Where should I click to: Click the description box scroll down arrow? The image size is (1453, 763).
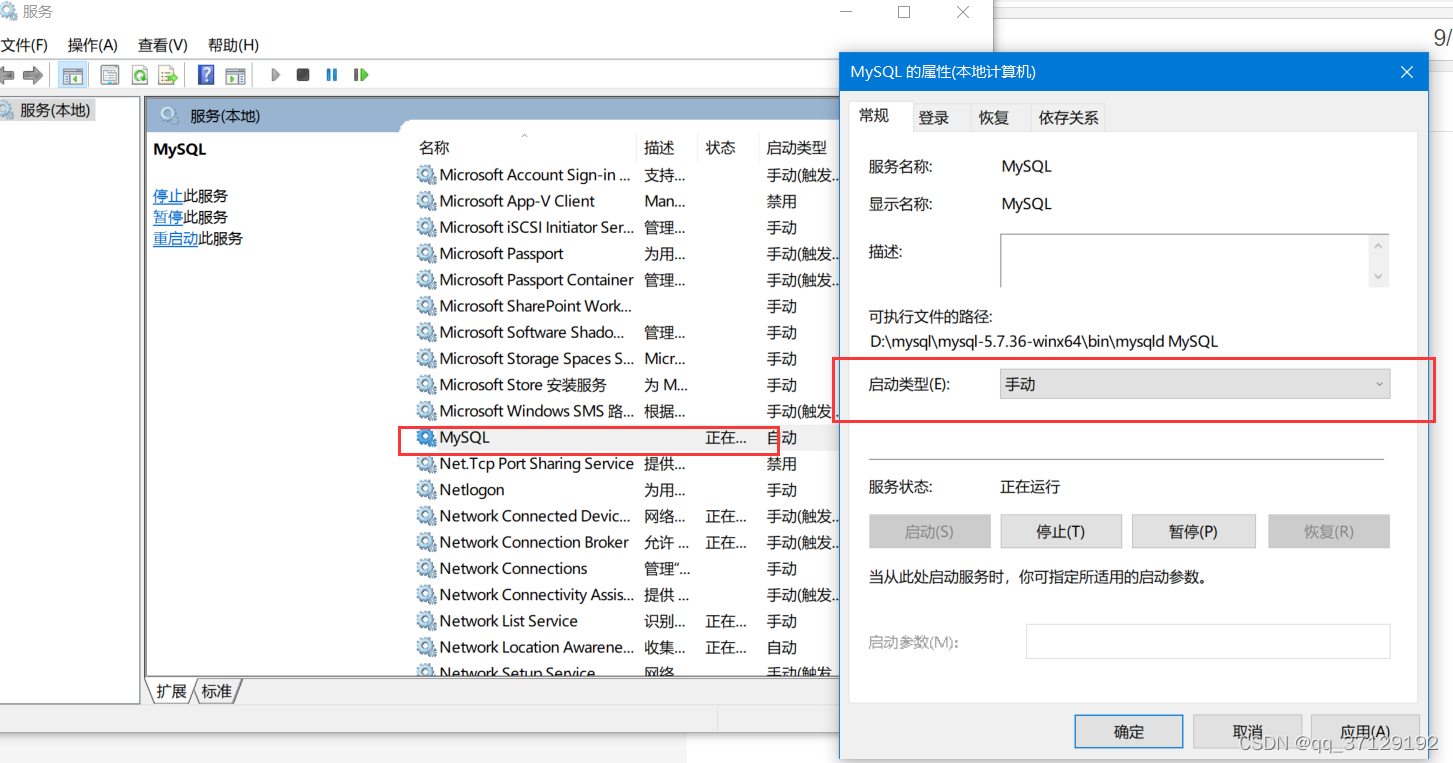[x=1379, y=276]
